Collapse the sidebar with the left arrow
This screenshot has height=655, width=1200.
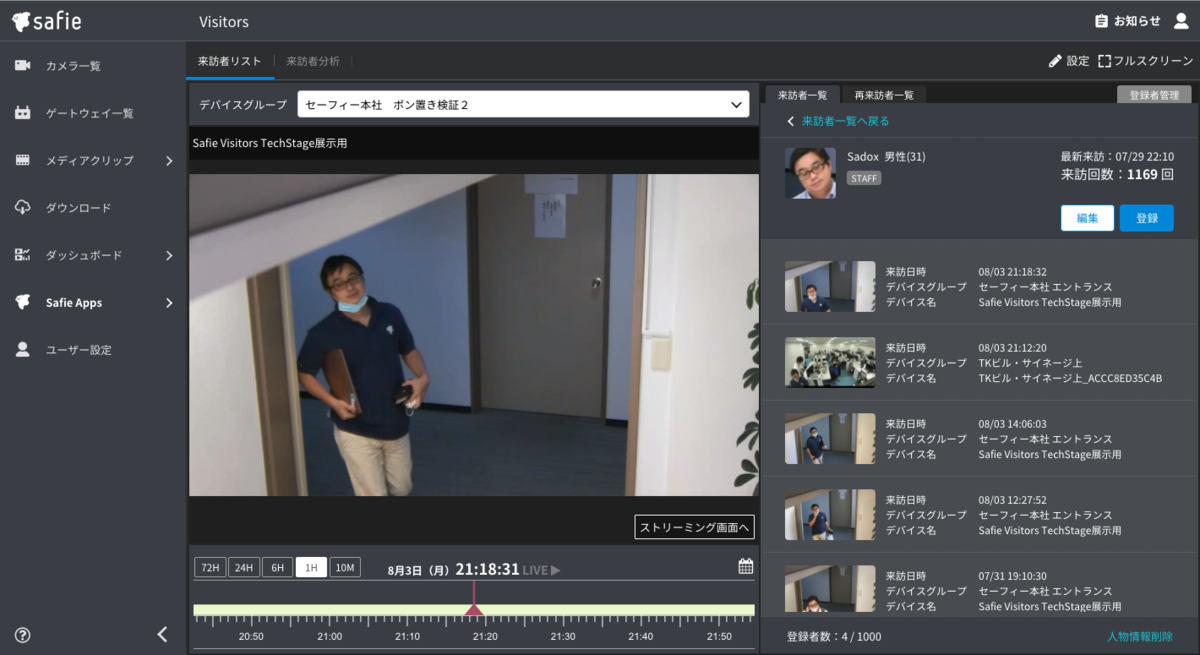(162, 634)
